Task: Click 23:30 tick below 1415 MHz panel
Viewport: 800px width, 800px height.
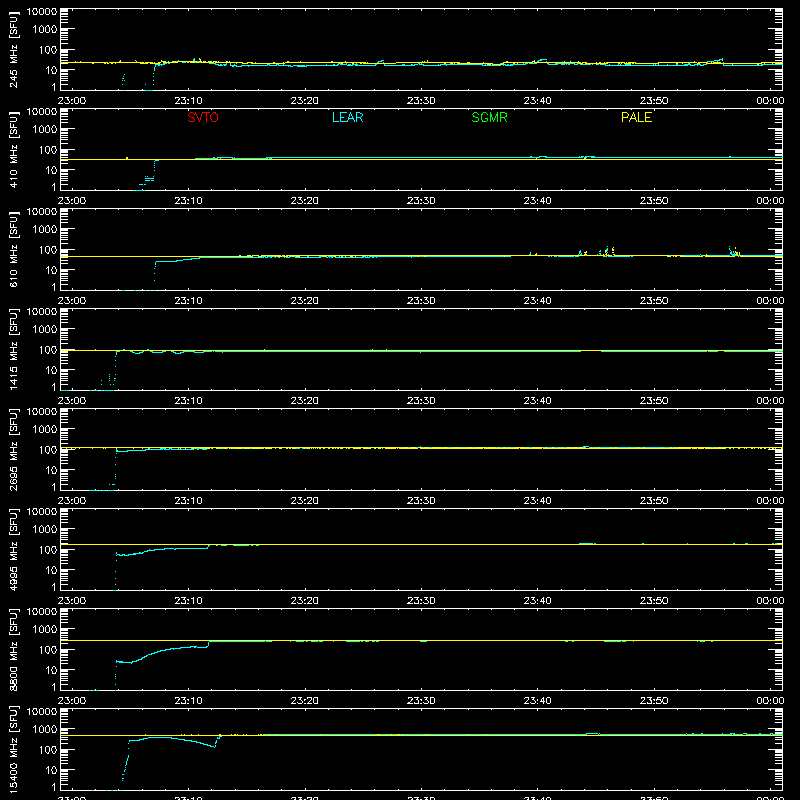Action: pos(421,401)
